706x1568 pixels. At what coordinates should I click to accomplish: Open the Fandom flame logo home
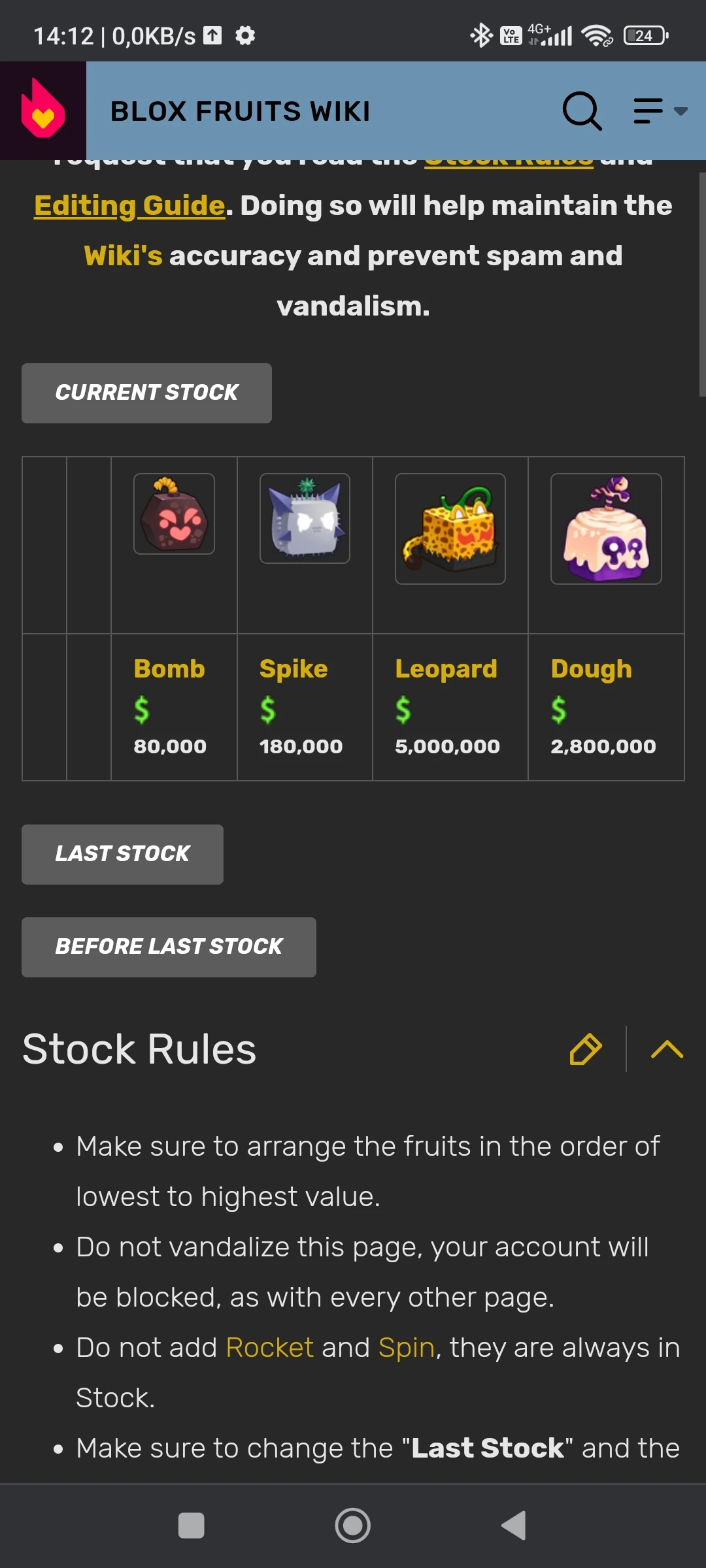tap(43, 110)
